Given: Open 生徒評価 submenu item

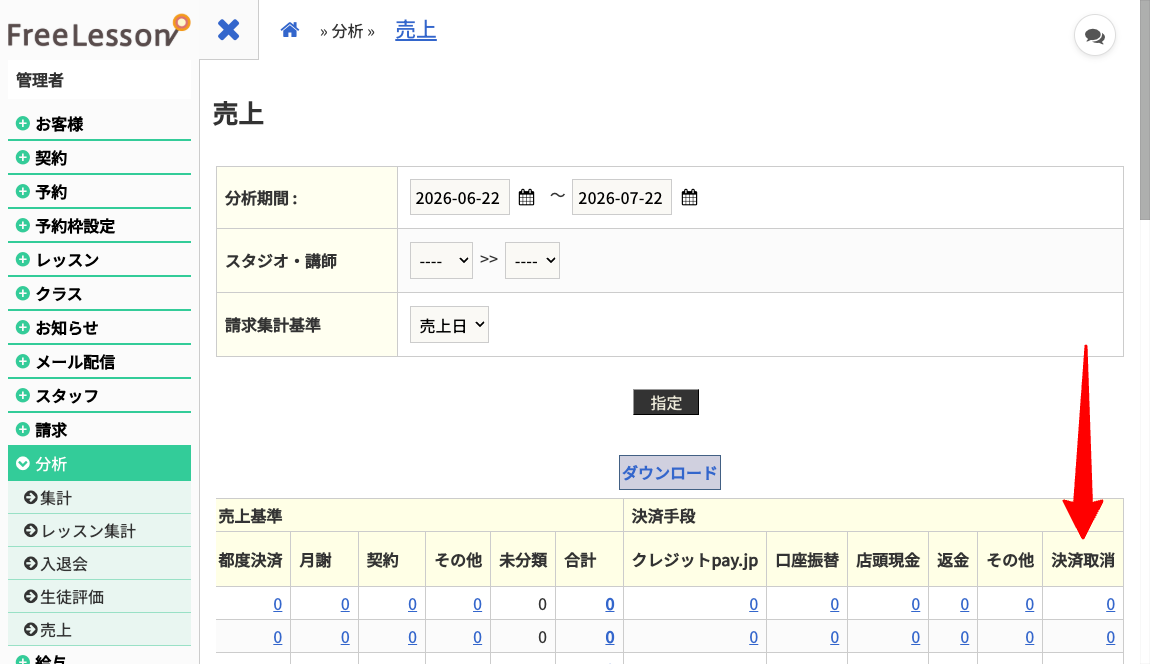Looking at the screenshot, I should pos(99,596).
